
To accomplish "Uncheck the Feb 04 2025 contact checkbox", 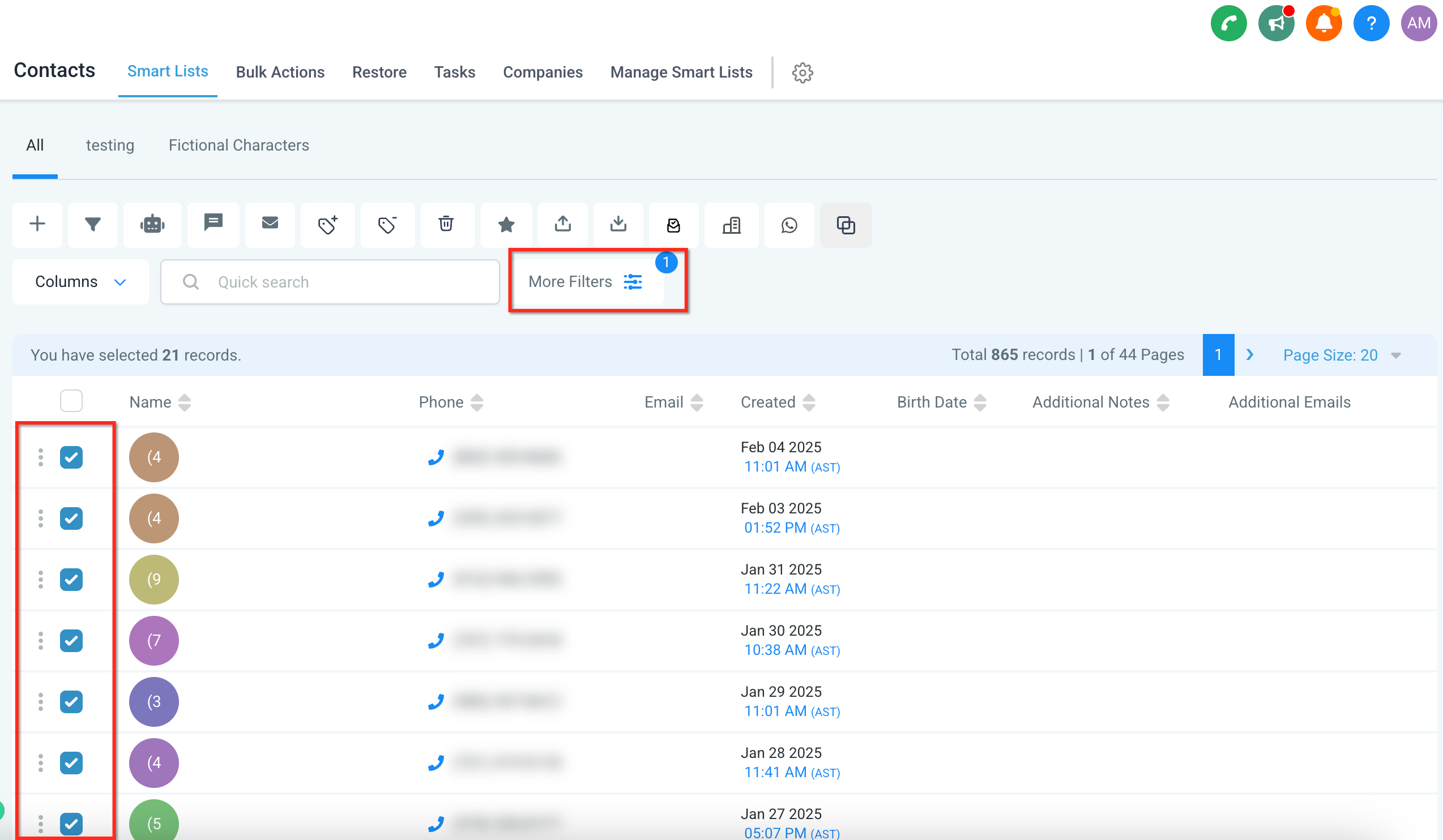I will coord(71,457).
